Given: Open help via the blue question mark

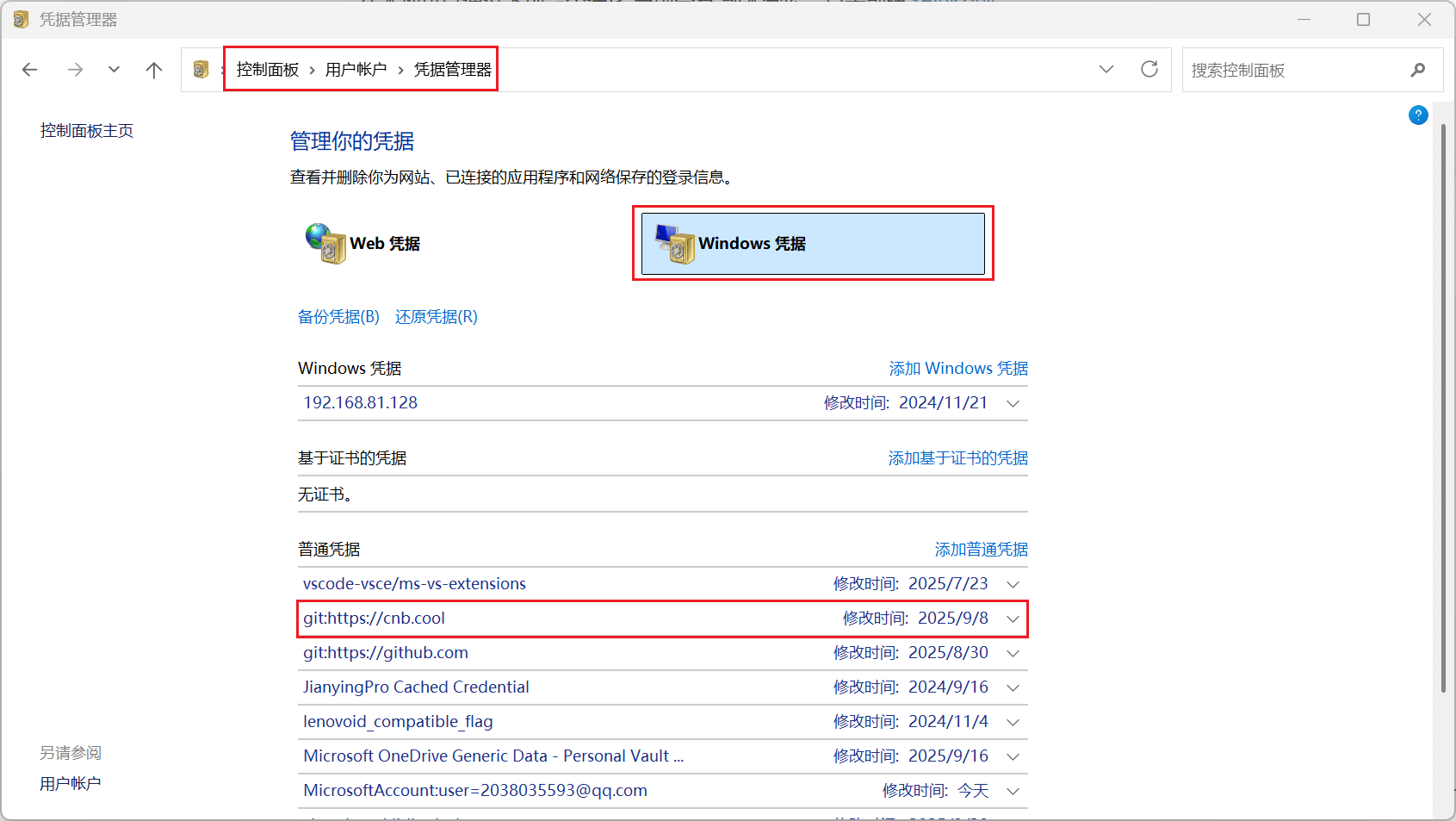Looking at the screenshot, I should (x=1418, y=115).
